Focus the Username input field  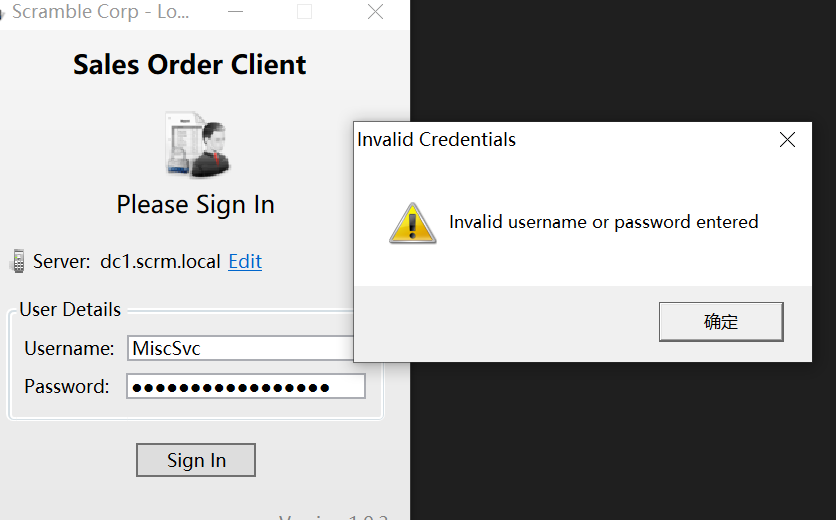point(240,348)
